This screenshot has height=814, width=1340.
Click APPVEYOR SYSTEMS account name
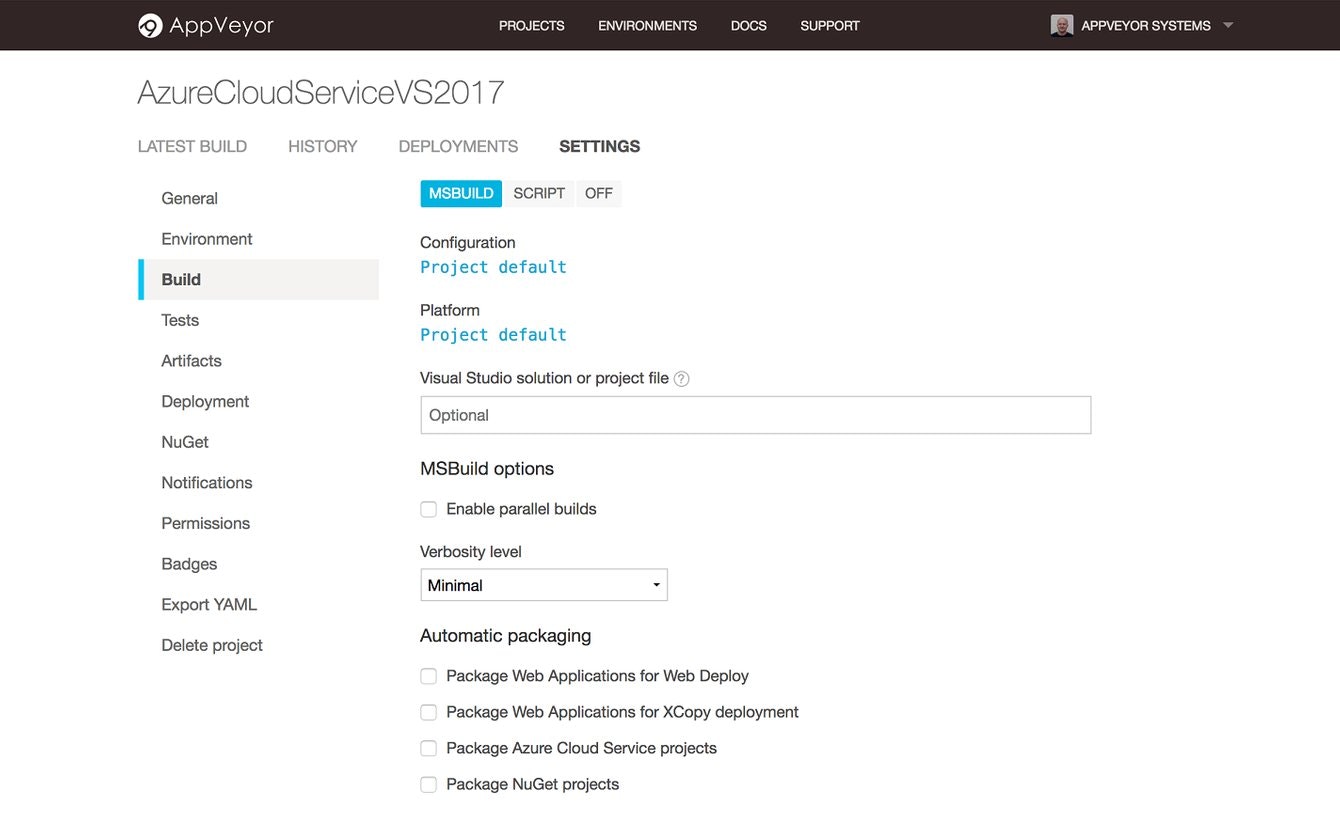coord(1146,26)
